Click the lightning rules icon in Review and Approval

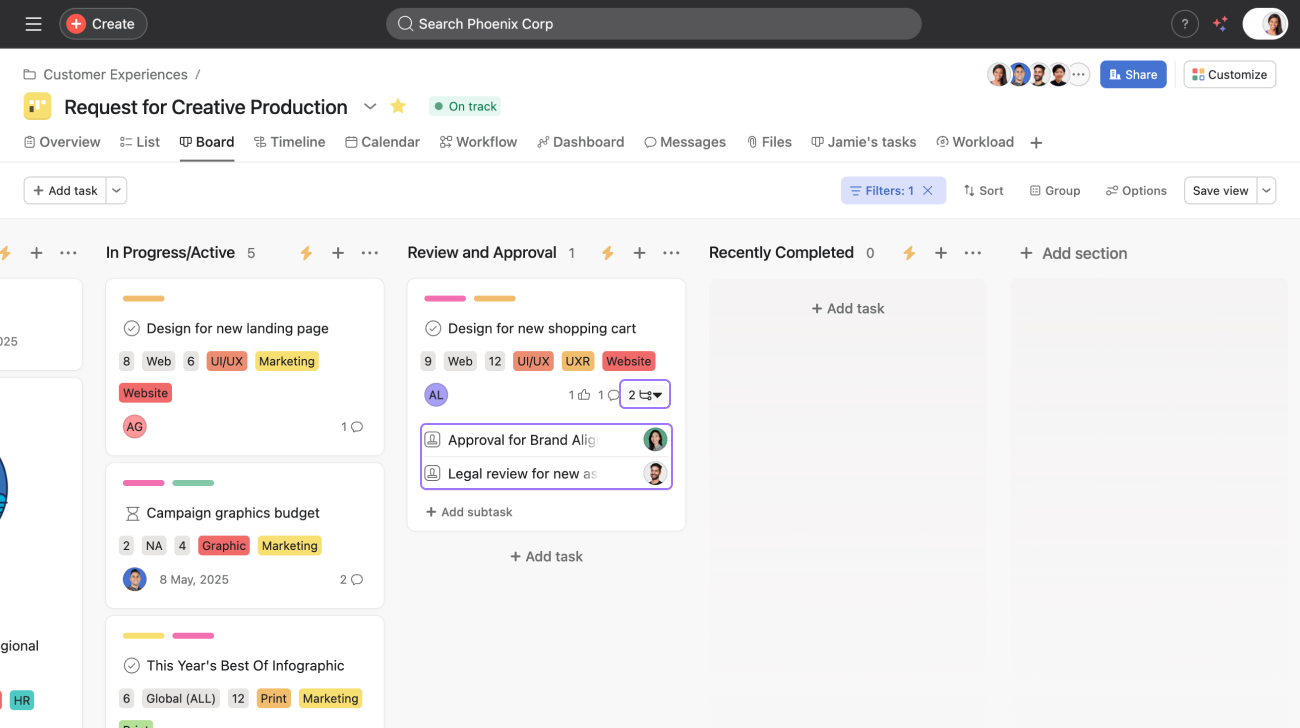[x=607, y=253]
